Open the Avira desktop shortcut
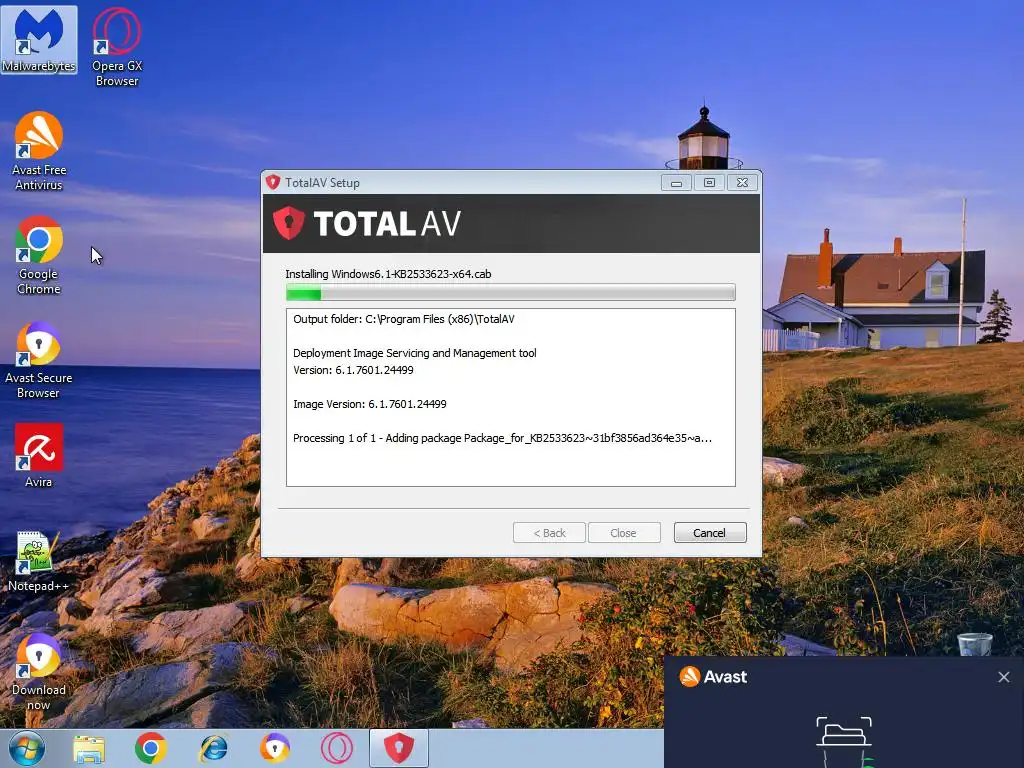Image resolution: width=1024 pixels, height=768 pixels. click(x=39, y=455)
